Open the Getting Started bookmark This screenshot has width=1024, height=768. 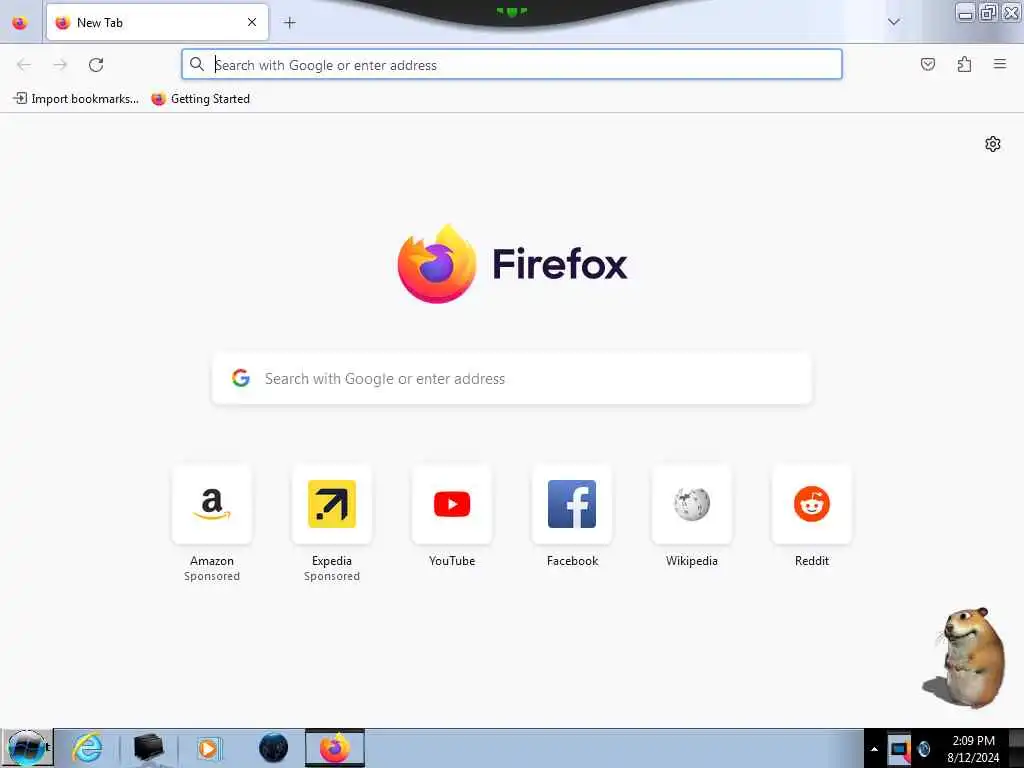pyautogui.click(x=200, y=99)
